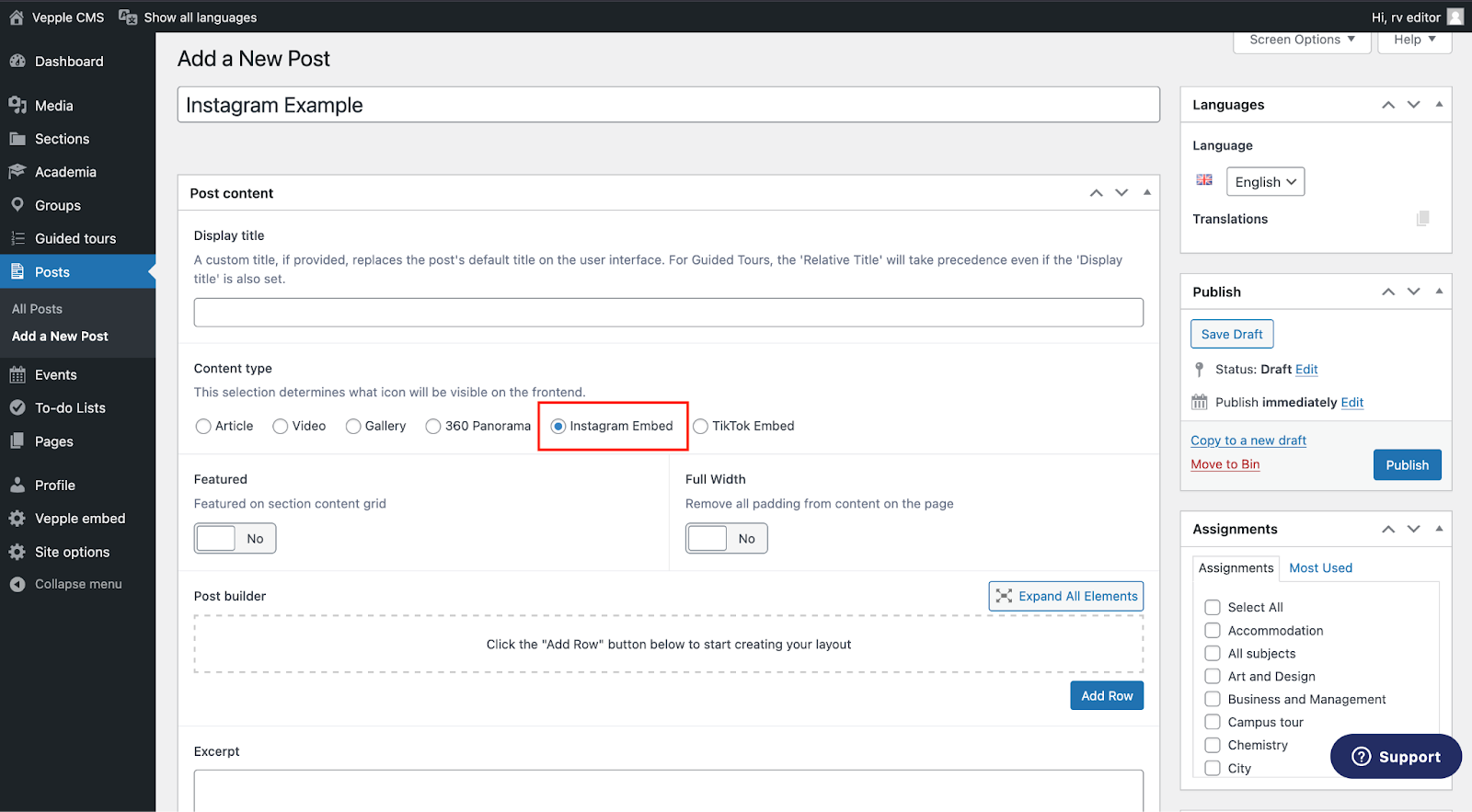Switch to the Most Used tab
This screenshot has width=1472, height=812.
pyautogui.click(x=1320, y=567)
